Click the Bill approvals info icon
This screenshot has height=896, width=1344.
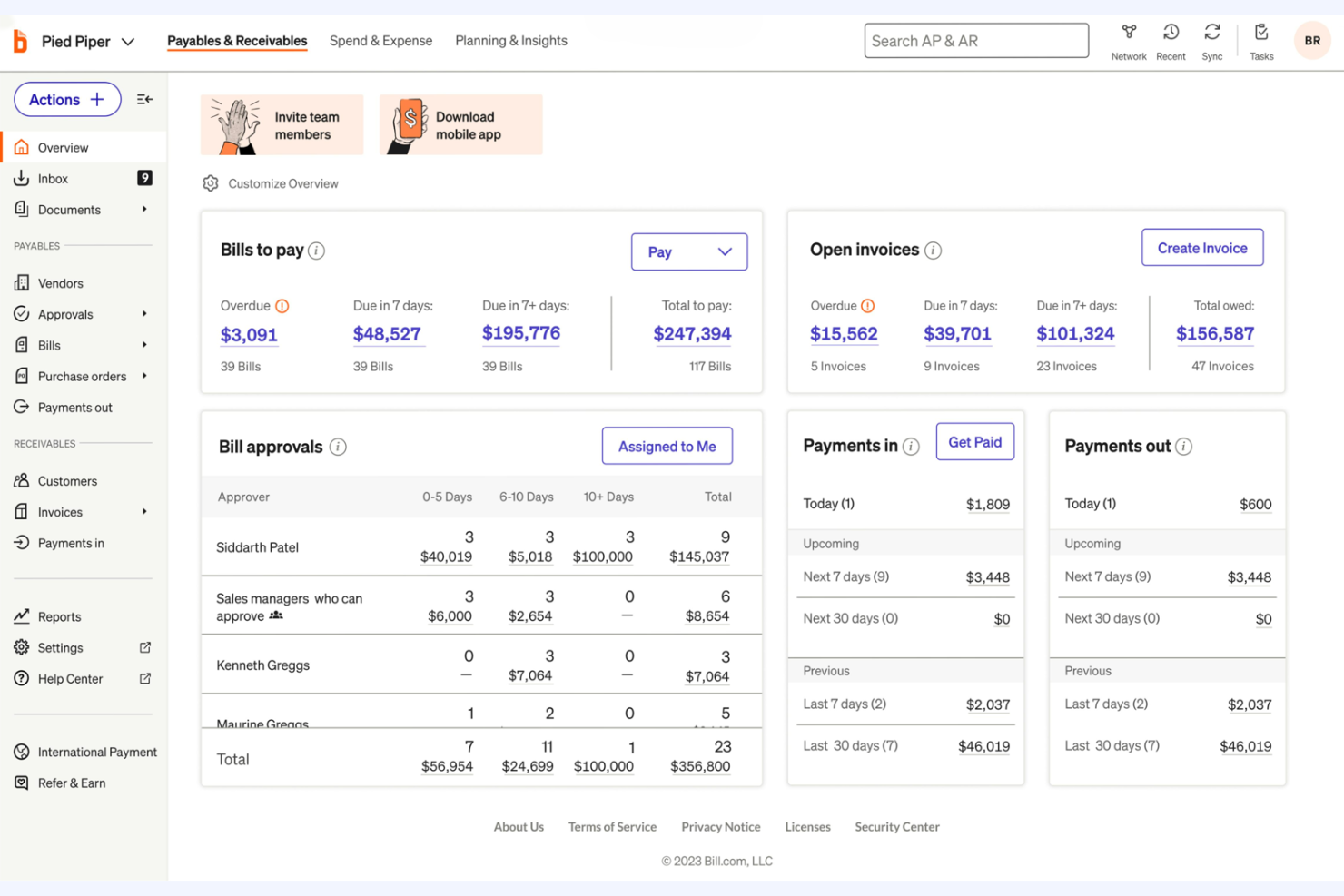point(338,447)
